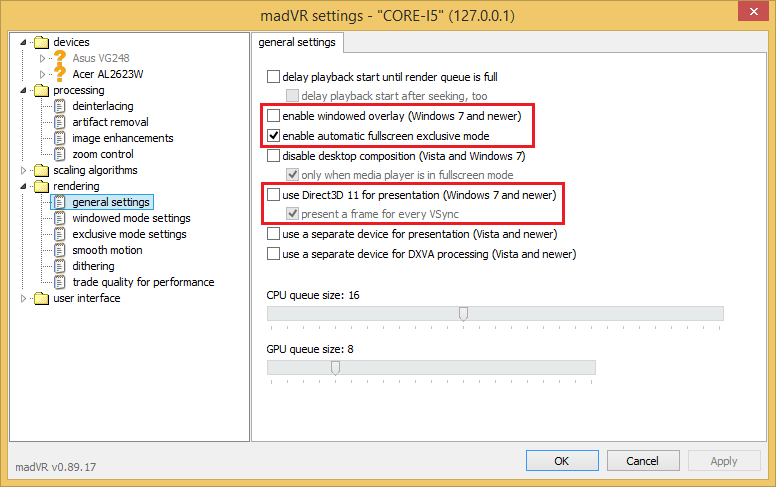776x487 pixels.
Task: Click the zoom control page icon
Action: (59, 154)
